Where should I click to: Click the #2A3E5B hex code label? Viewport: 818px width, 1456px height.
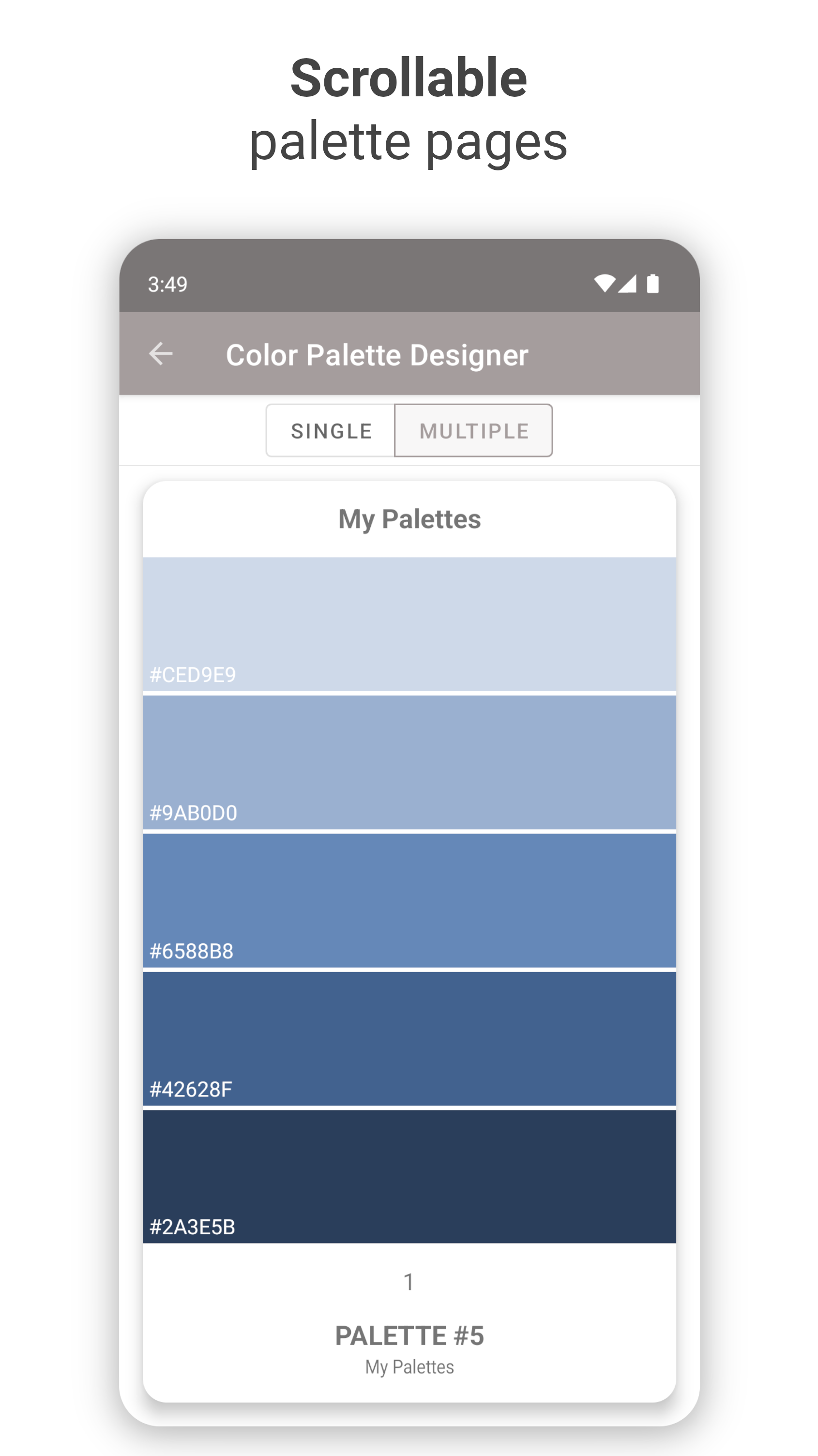[x=192, y=1227]
